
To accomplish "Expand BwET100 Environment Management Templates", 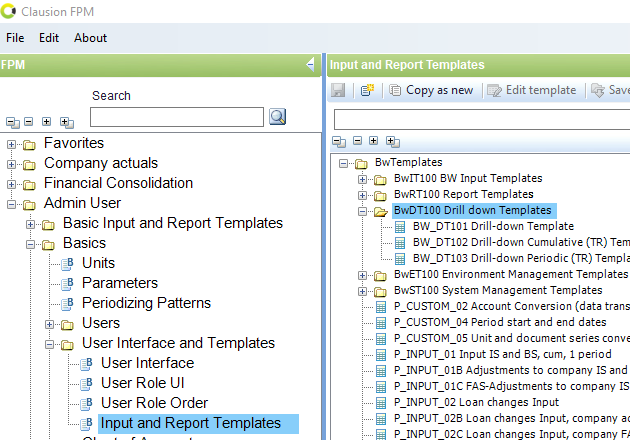I will click(x=362, y=275).
